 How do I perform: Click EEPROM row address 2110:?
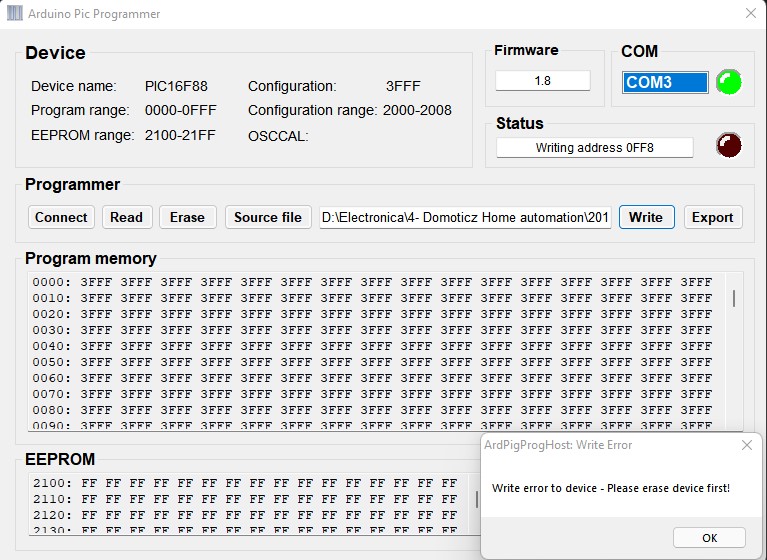52,499
